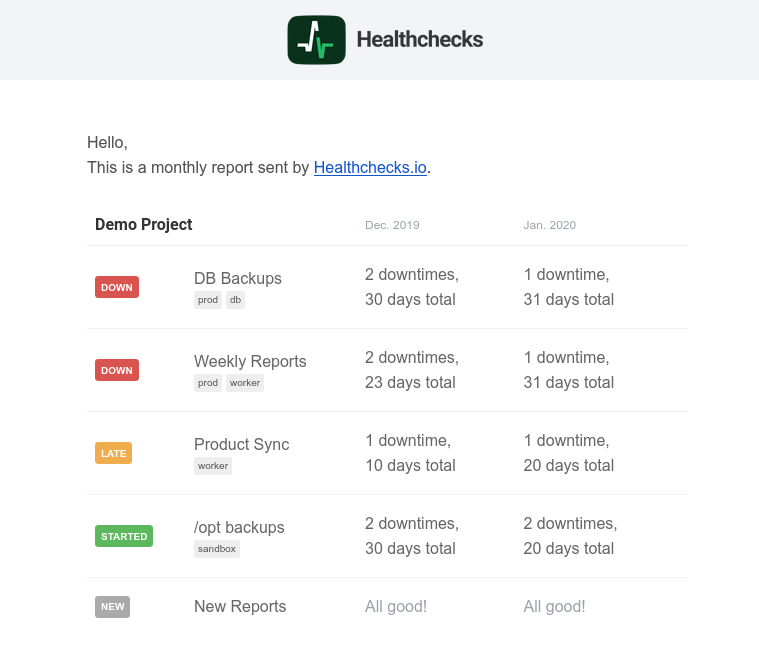759x664 pixels.
Task: Open the Product Sync check
Action: (x=241, y=444)
